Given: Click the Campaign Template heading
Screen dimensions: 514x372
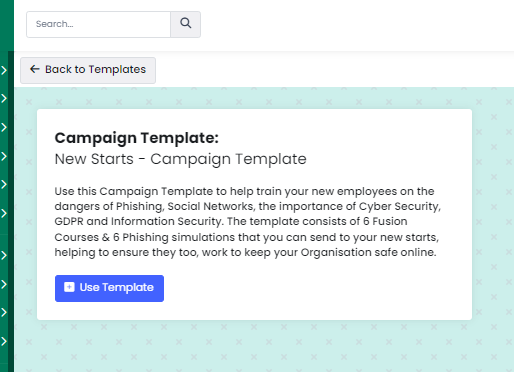Looking at the screenshot, I should [x=137, y=138].
